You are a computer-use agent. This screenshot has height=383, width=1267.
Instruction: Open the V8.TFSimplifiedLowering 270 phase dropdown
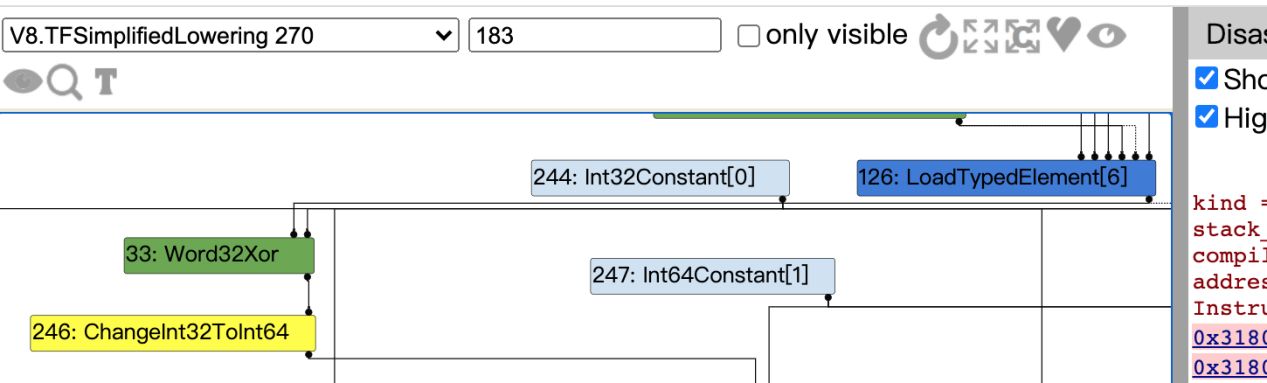tap(231, 37)
